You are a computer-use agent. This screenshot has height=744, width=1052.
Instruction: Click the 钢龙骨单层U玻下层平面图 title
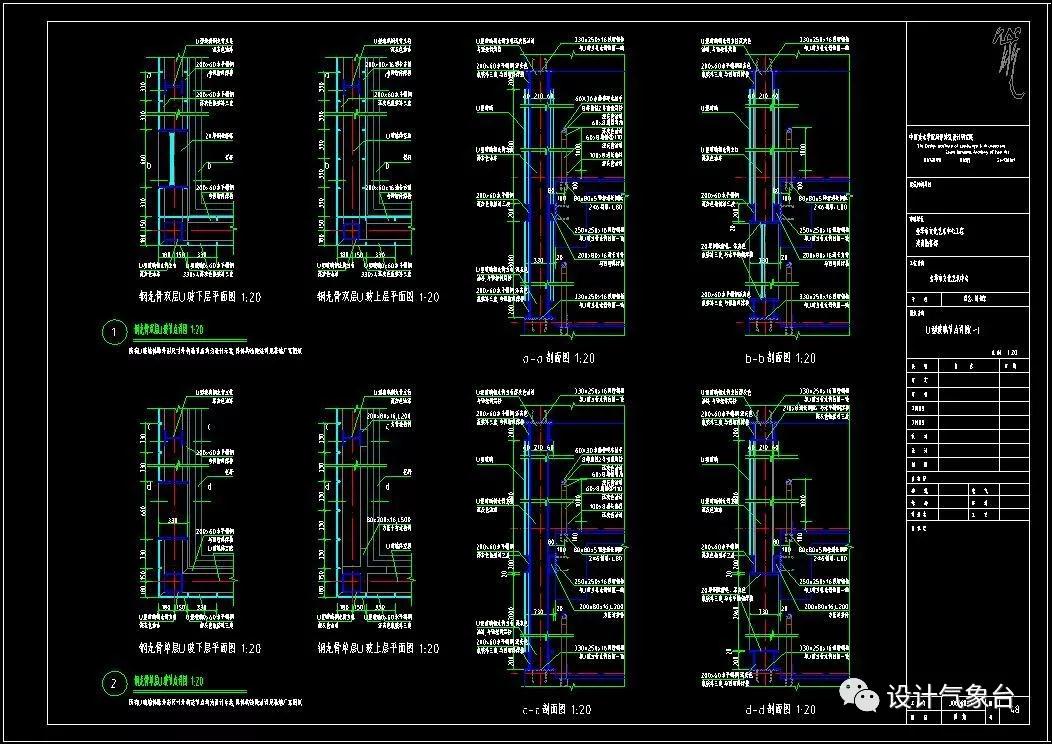pos(201,649)
